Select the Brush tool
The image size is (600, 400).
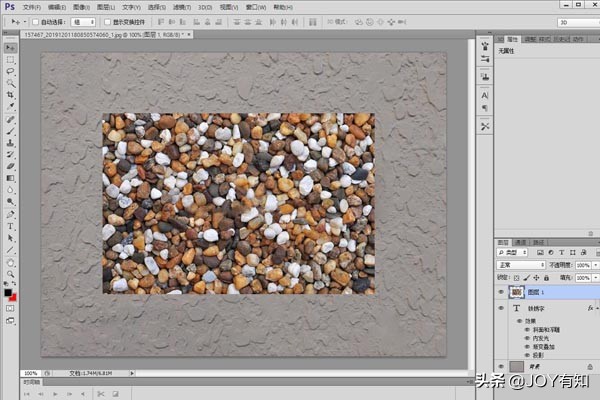click(10, 130)
